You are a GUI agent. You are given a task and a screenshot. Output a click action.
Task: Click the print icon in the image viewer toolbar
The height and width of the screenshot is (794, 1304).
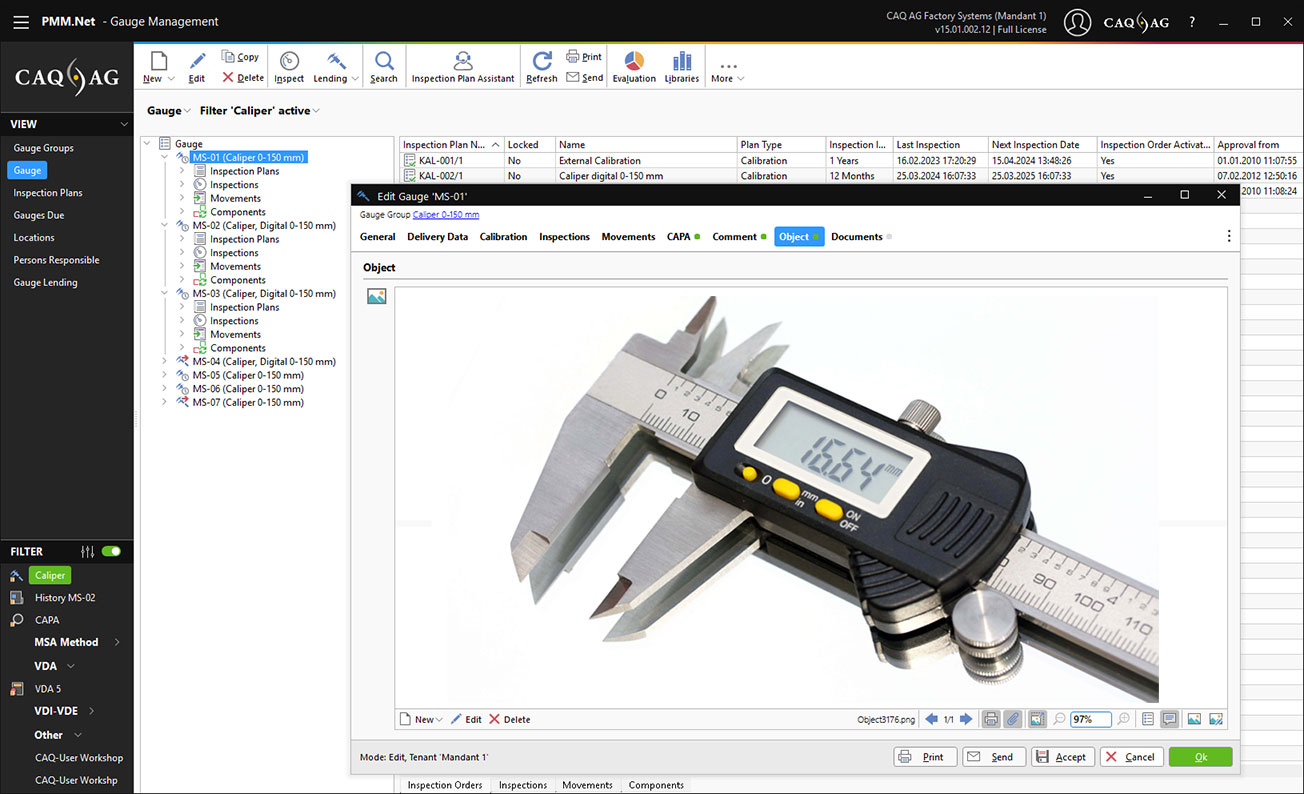(x=989, y=719)
